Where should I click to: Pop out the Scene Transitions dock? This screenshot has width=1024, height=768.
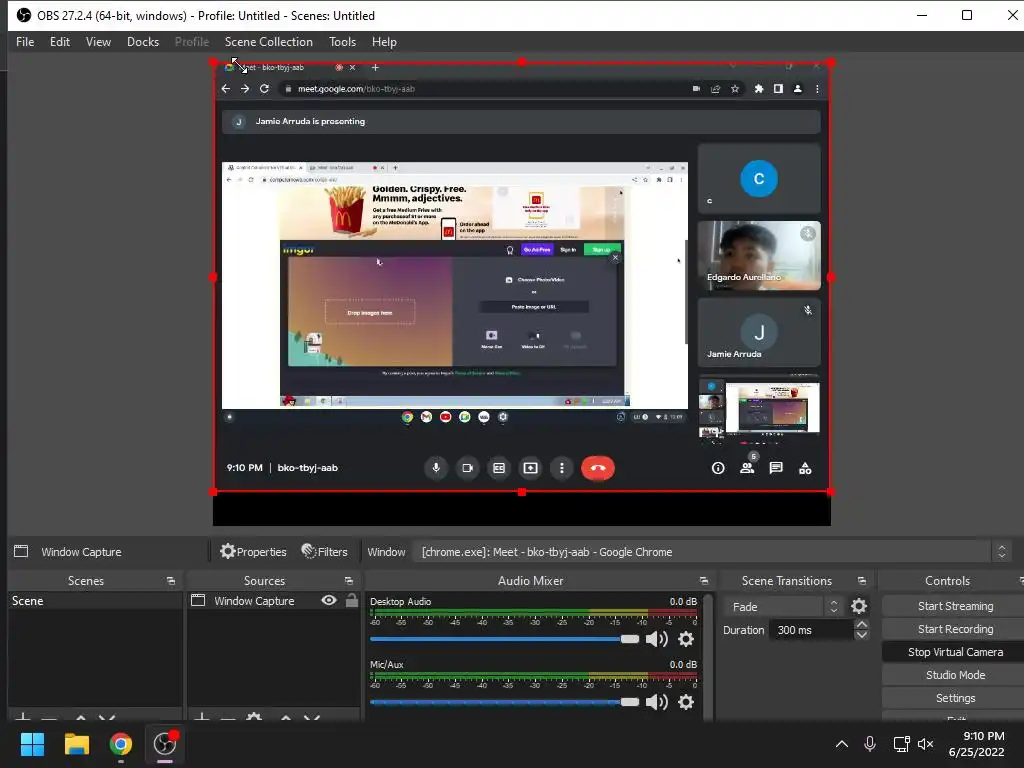[861, 581]
